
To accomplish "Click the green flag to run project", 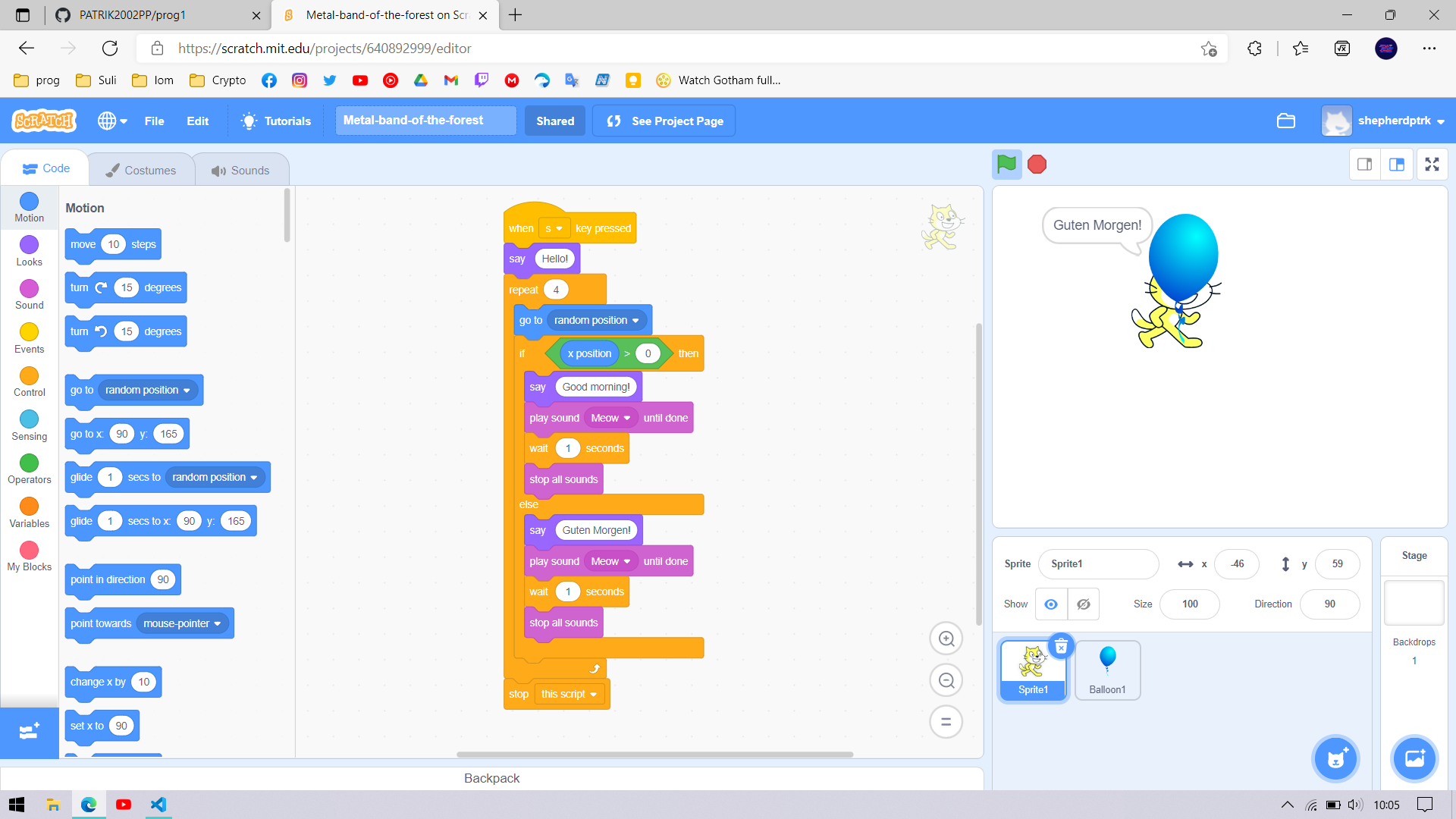I will click(1006, 164).
